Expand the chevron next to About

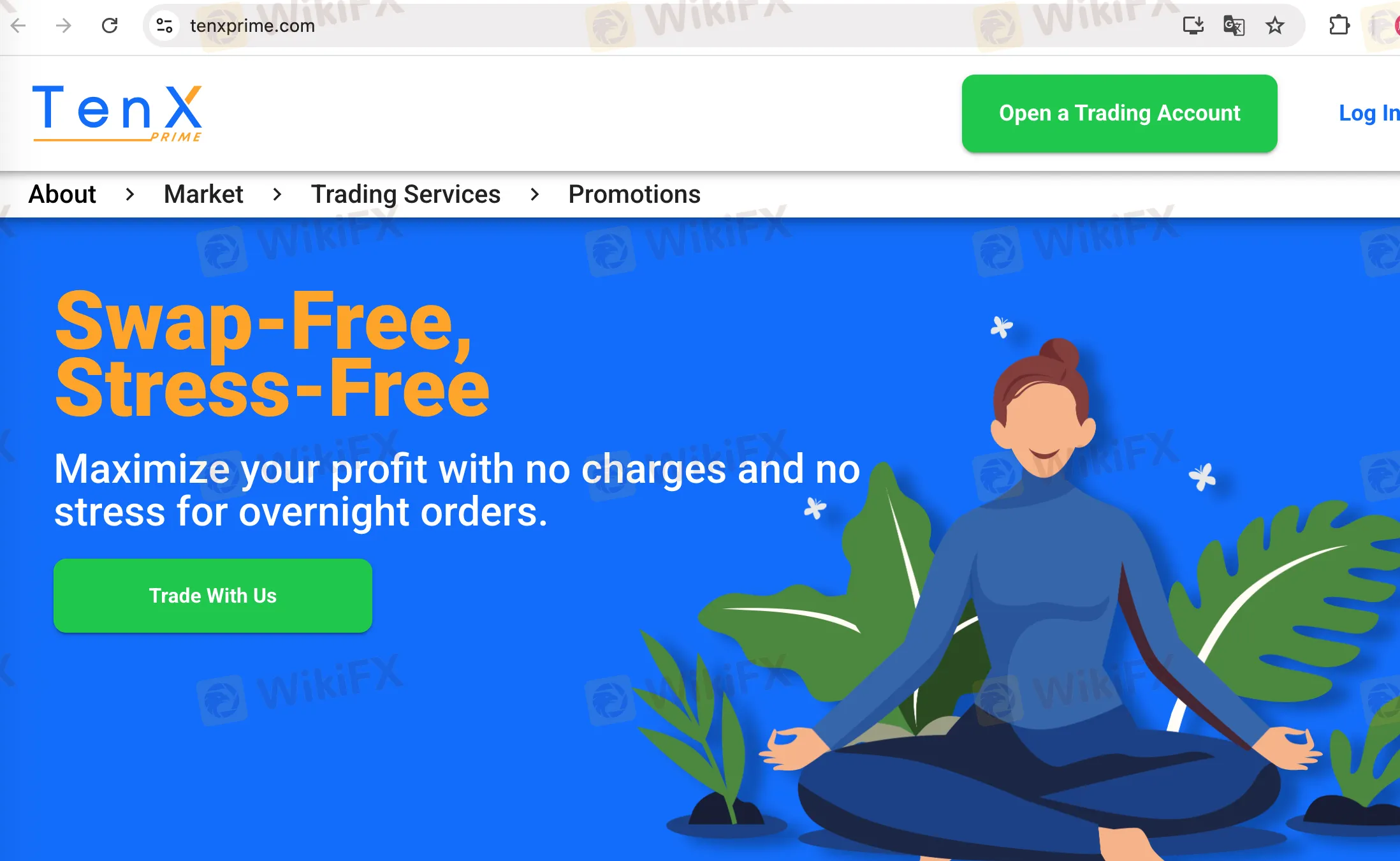click(130, 194)
